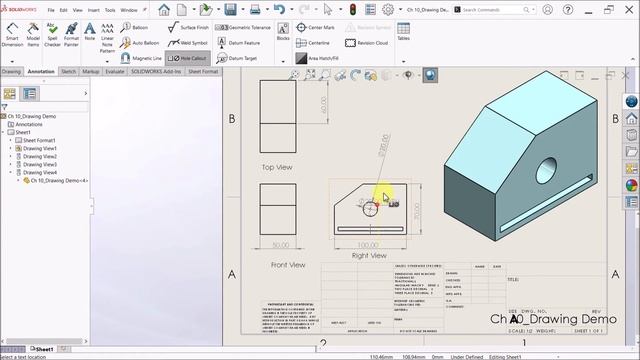
Task: Collapse the Drawing View4 tree node
Action: coord(11,173)
